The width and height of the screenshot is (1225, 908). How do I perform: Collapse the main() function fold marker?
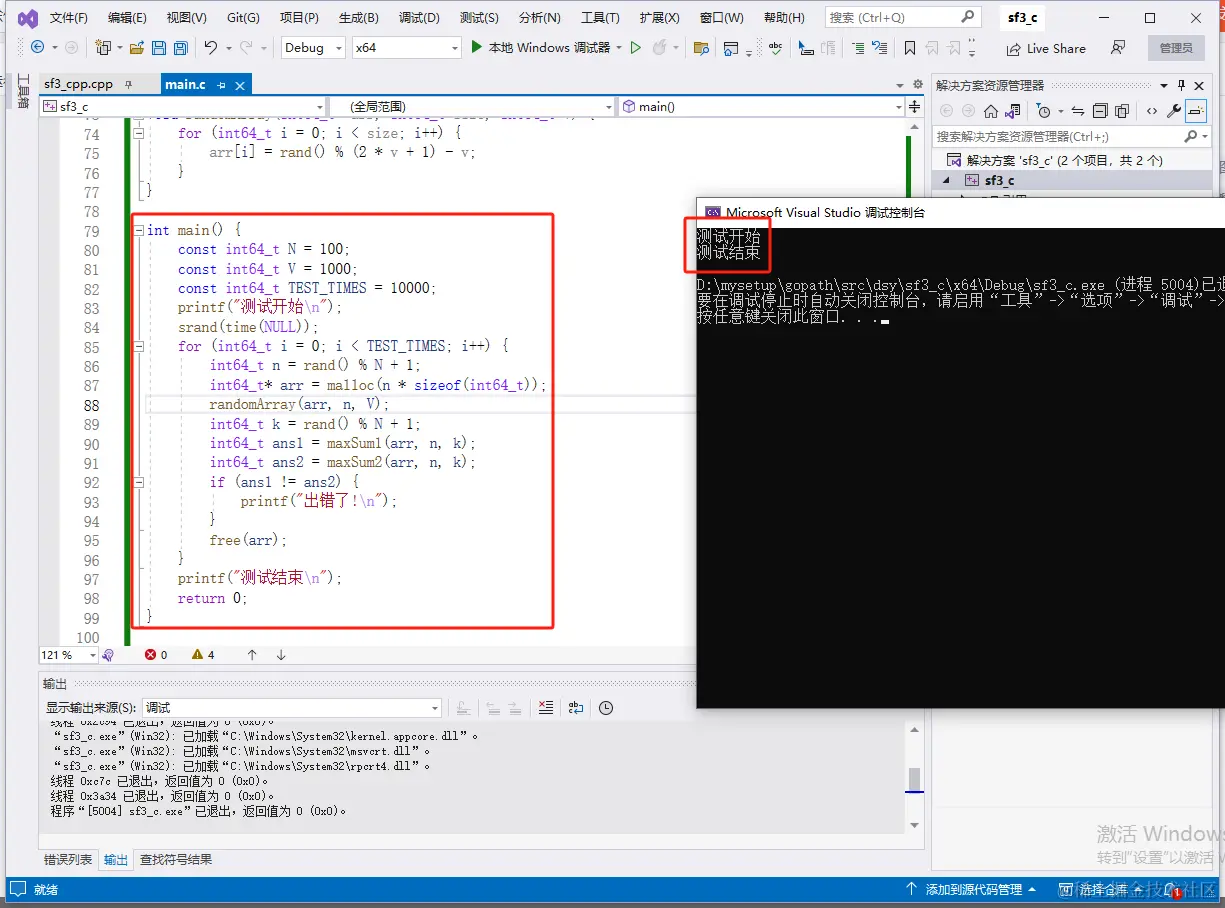coord(139,230)
